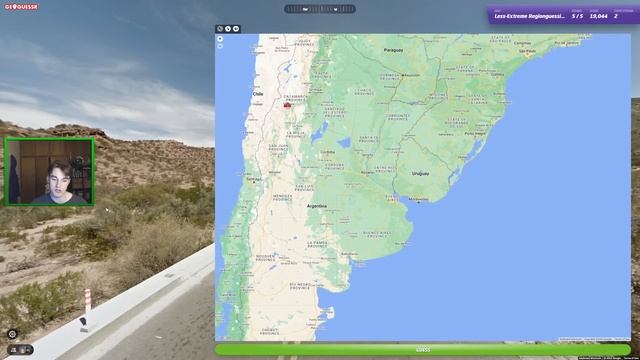Toggle the sticky map pin icon

click(x=236, y=29)
